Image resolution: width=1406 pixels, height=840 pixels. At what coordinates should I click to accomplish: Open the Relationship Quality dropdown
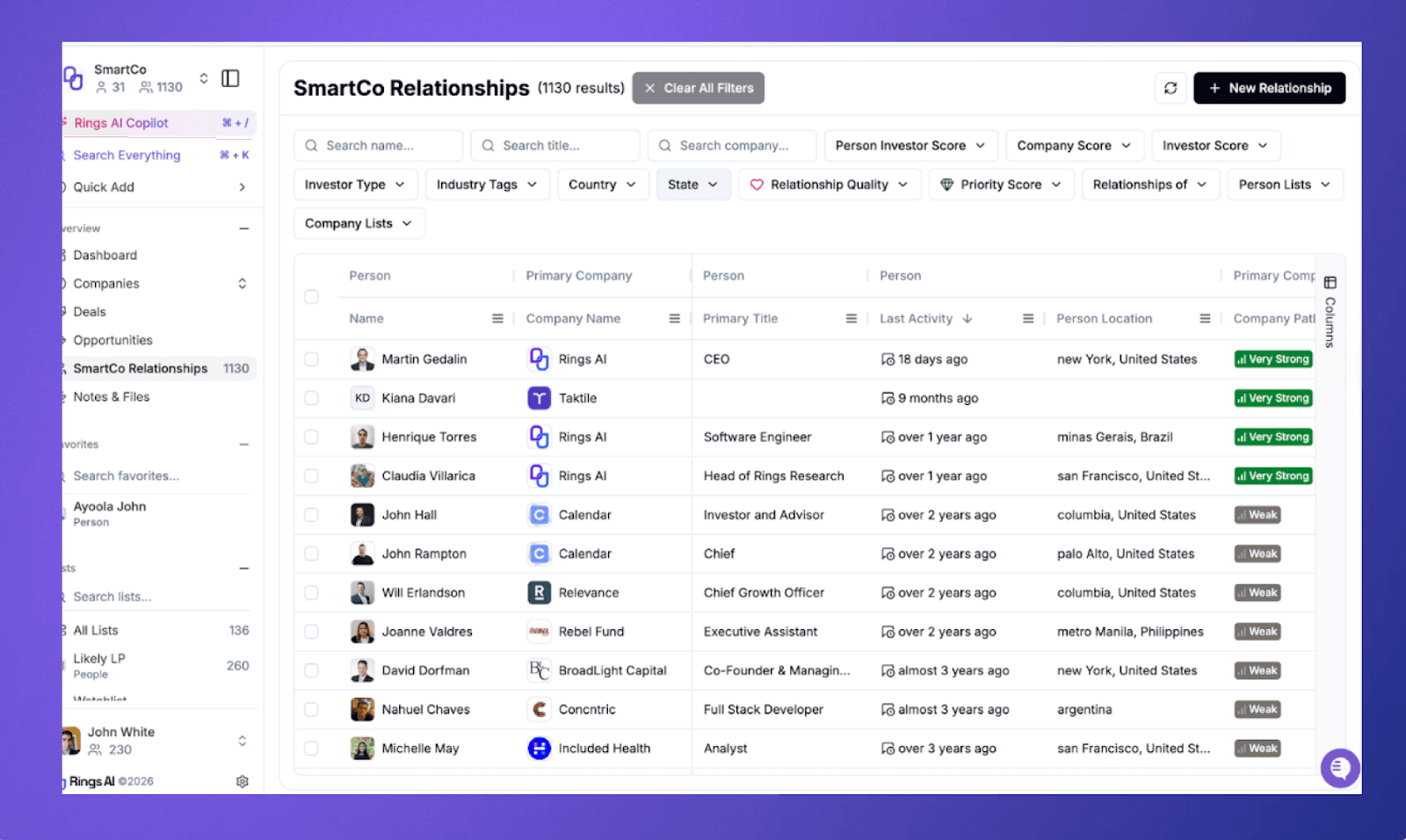pyautogui.click(x=830, y=185)
